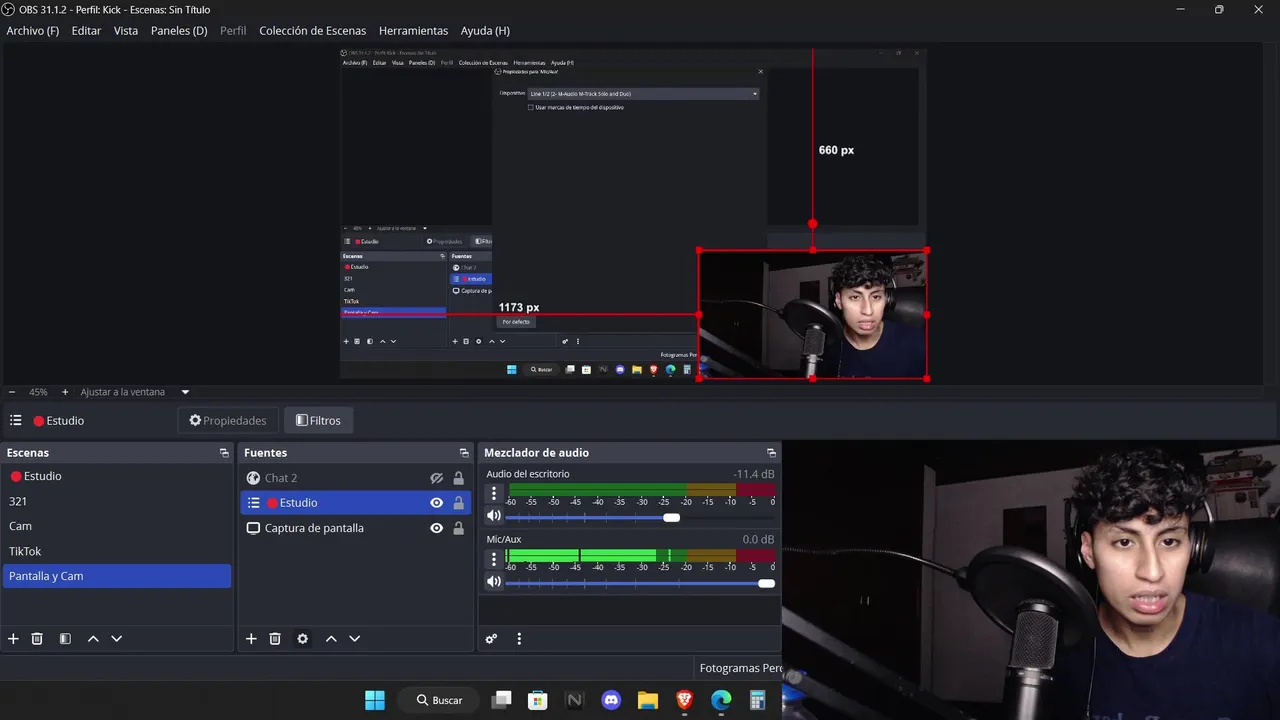Open the Vista menu

(126, 31)
